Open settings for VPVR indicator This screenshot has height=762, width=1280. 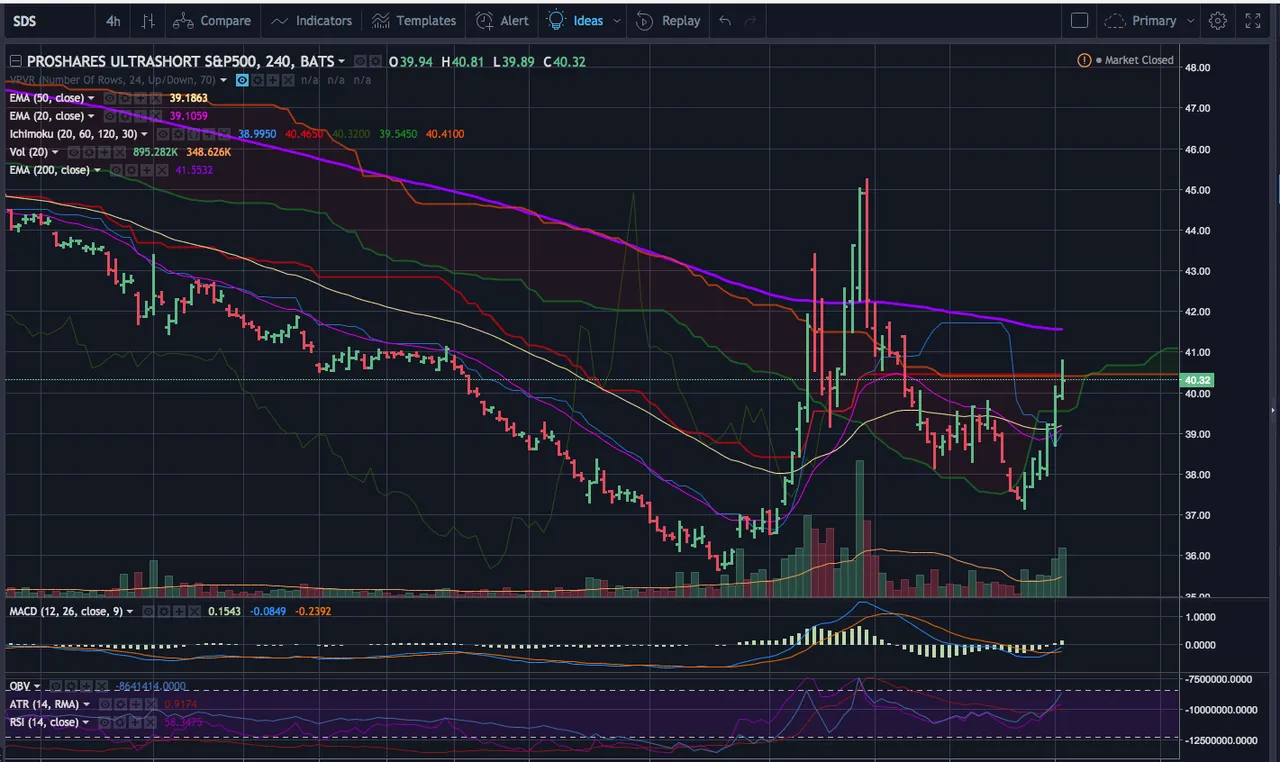[x=256, y=80]
